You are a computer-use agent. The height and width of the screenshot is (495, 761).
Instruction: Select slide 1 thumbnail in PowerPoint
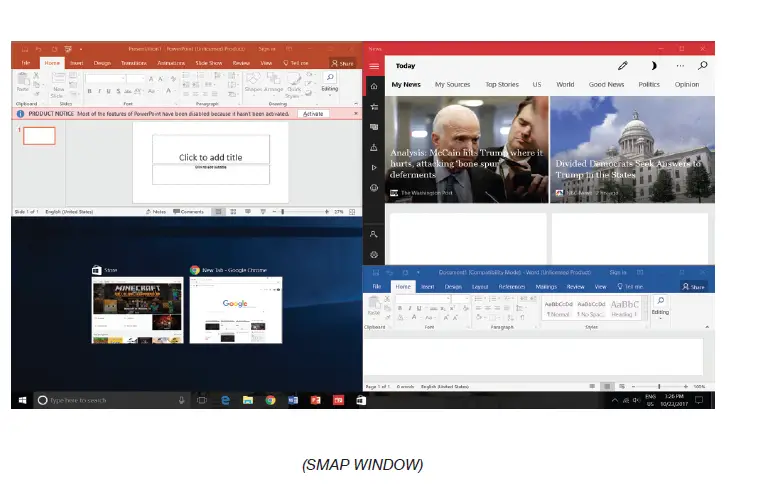(39, 135)
